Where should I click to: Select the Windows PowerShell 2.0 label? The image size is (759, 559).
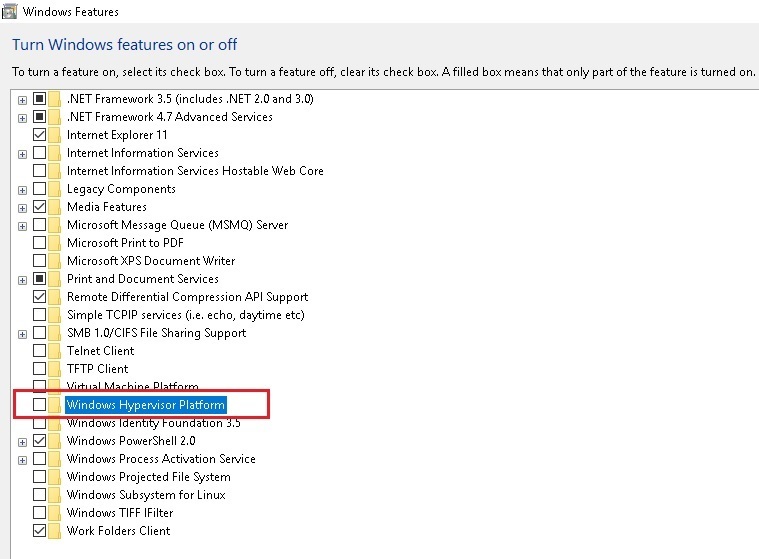click(x=131, y=440)
